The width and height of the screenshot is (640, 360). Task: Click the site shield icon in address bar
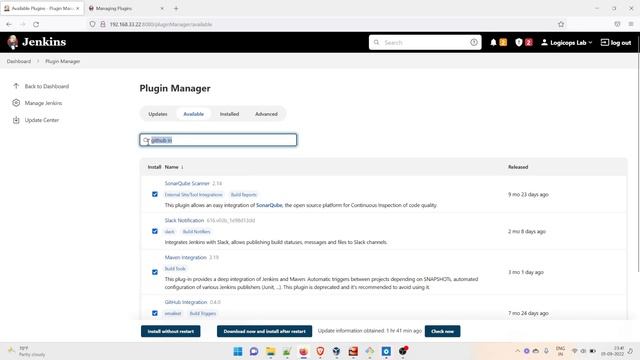tap(92, 24)
